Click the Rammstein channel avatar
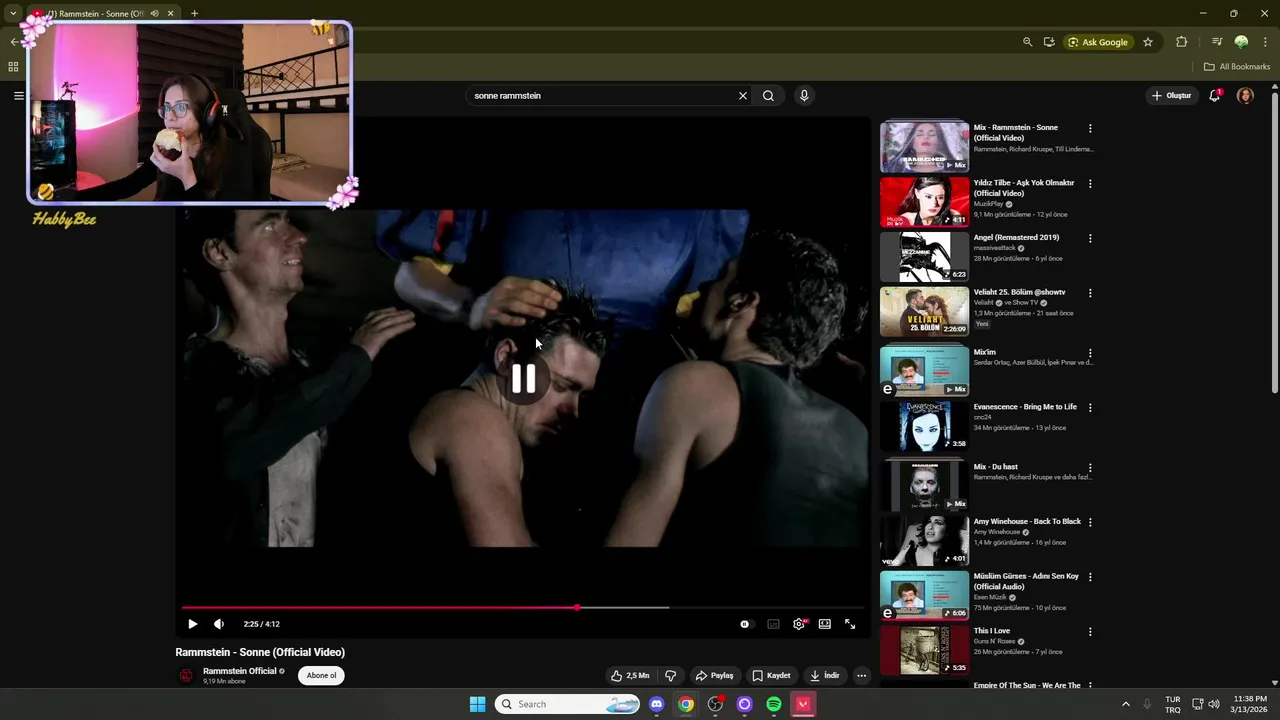1280x720 pixels. pos(186,676)
